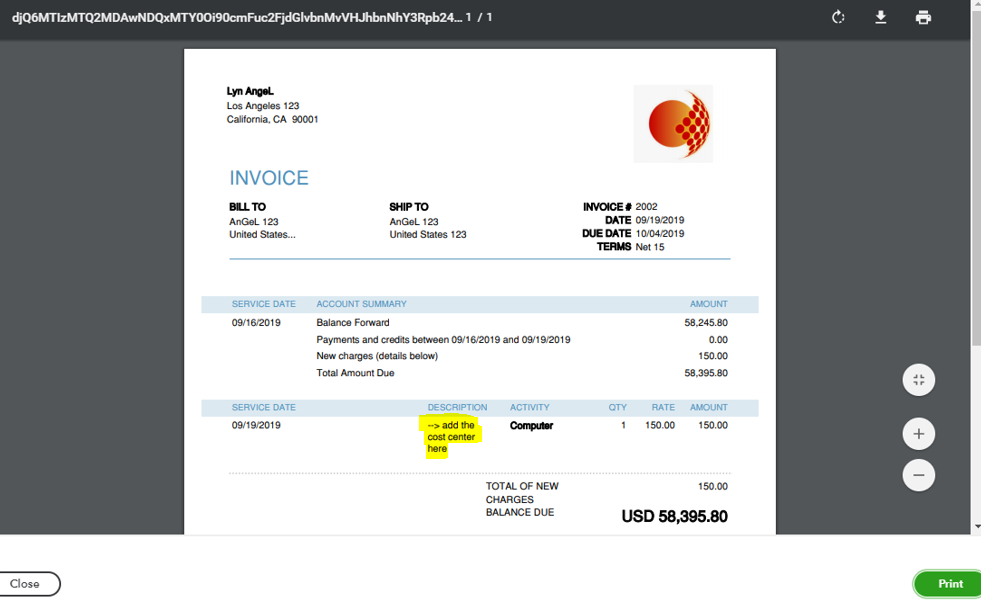Close the print preview
981x611 pixels.
(x=26, y=583)
